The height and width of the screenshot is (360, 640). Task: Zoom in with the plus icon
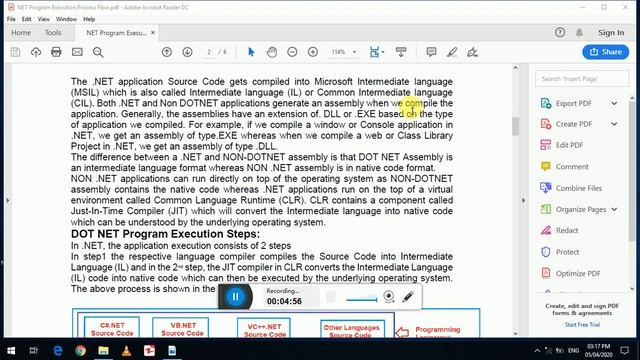[x=313, y=52]
